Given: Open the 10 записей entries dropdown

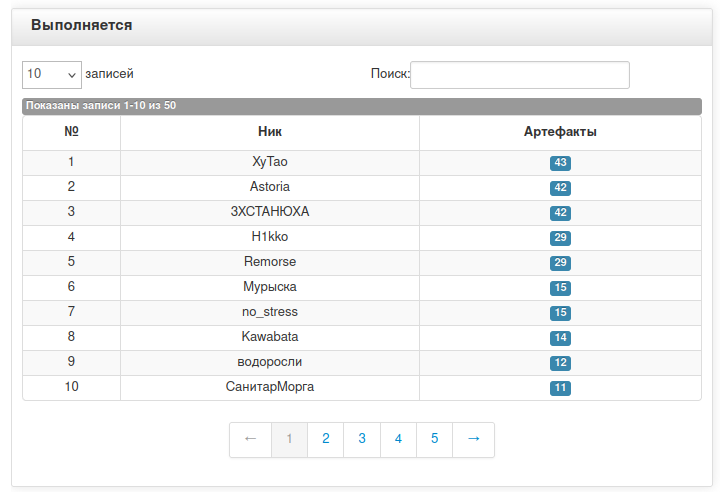Looking at the screenshot, I should [x=52, y=74].
